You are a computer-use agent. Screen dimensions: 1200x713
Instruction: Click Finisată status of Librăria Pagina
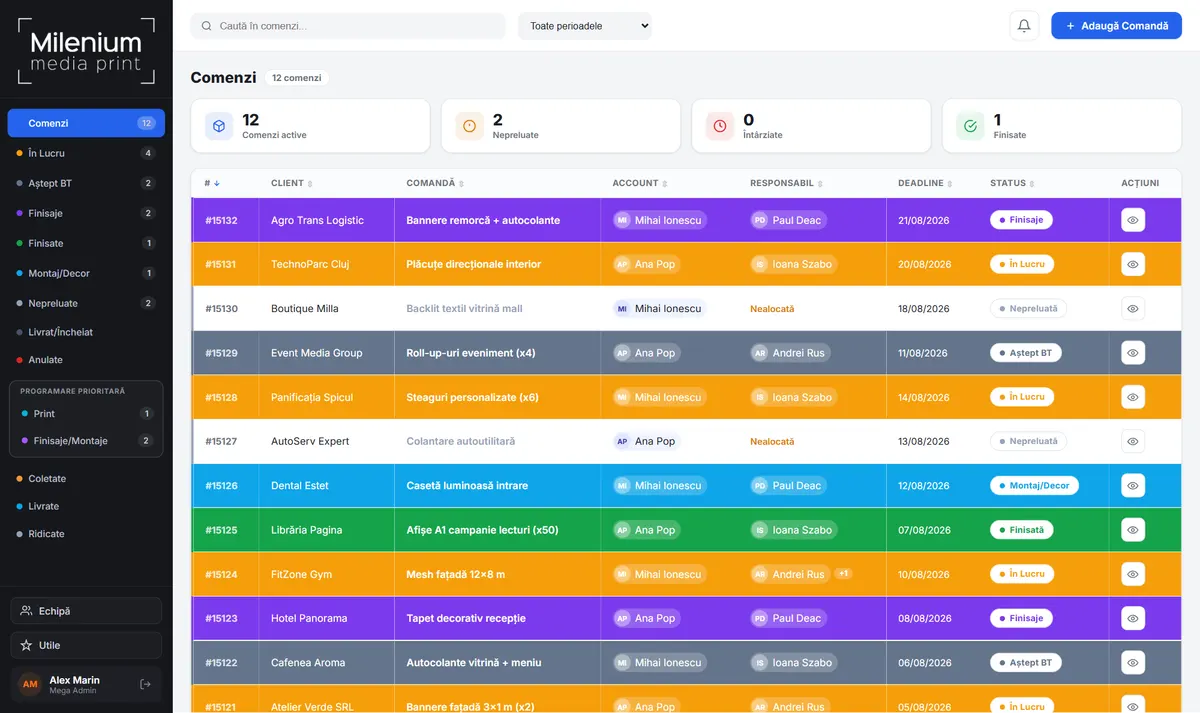pyautogui.click(x=1022, y=530)
